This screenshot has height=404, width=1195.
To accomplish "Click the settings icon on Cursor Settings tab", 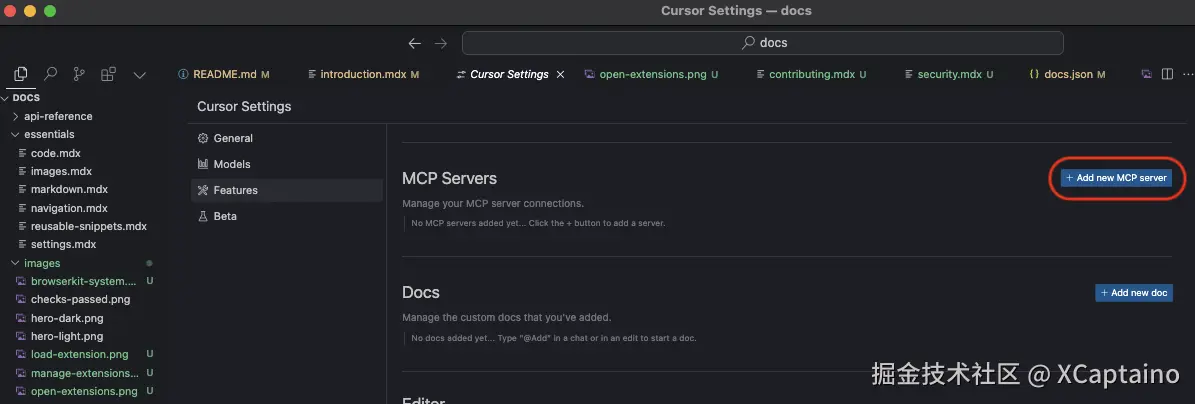I will (x=460, y=74).
